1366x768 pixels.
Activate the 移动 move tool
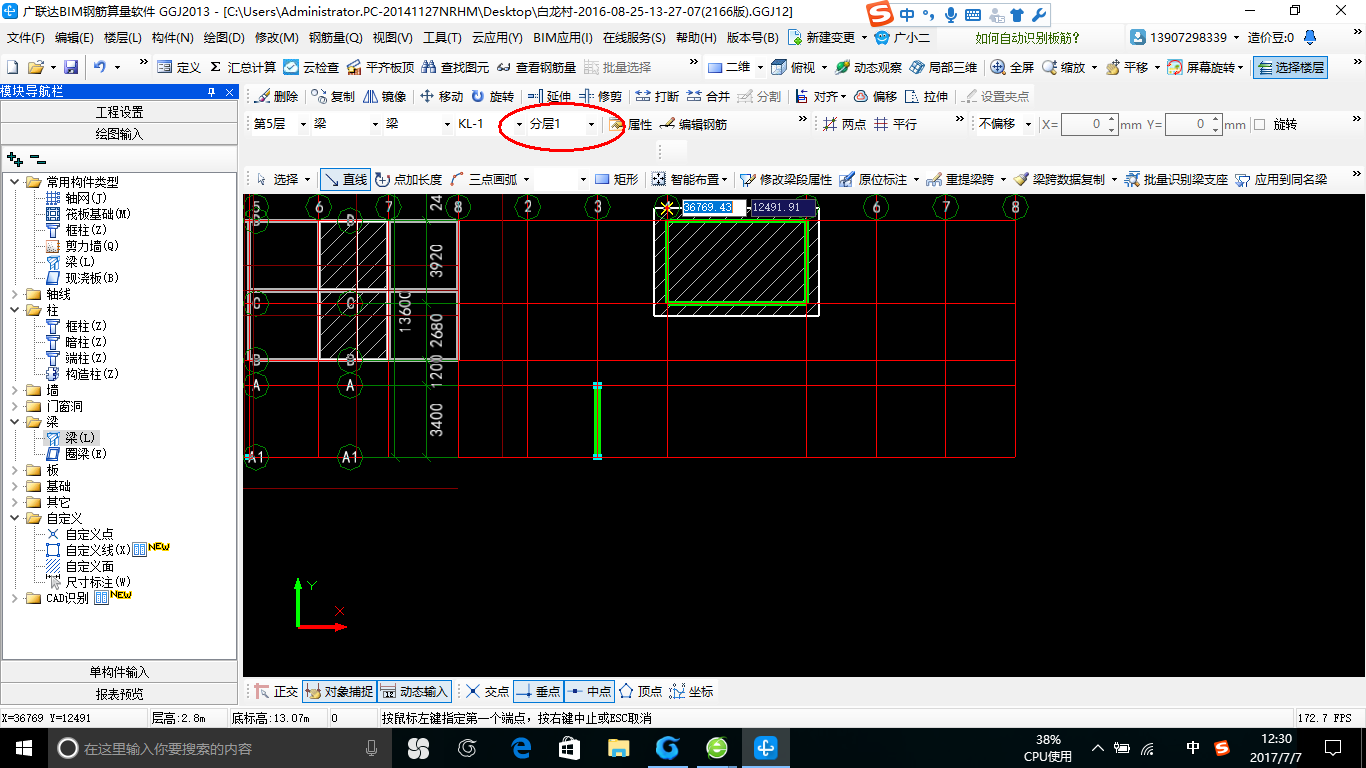point(441,97)
